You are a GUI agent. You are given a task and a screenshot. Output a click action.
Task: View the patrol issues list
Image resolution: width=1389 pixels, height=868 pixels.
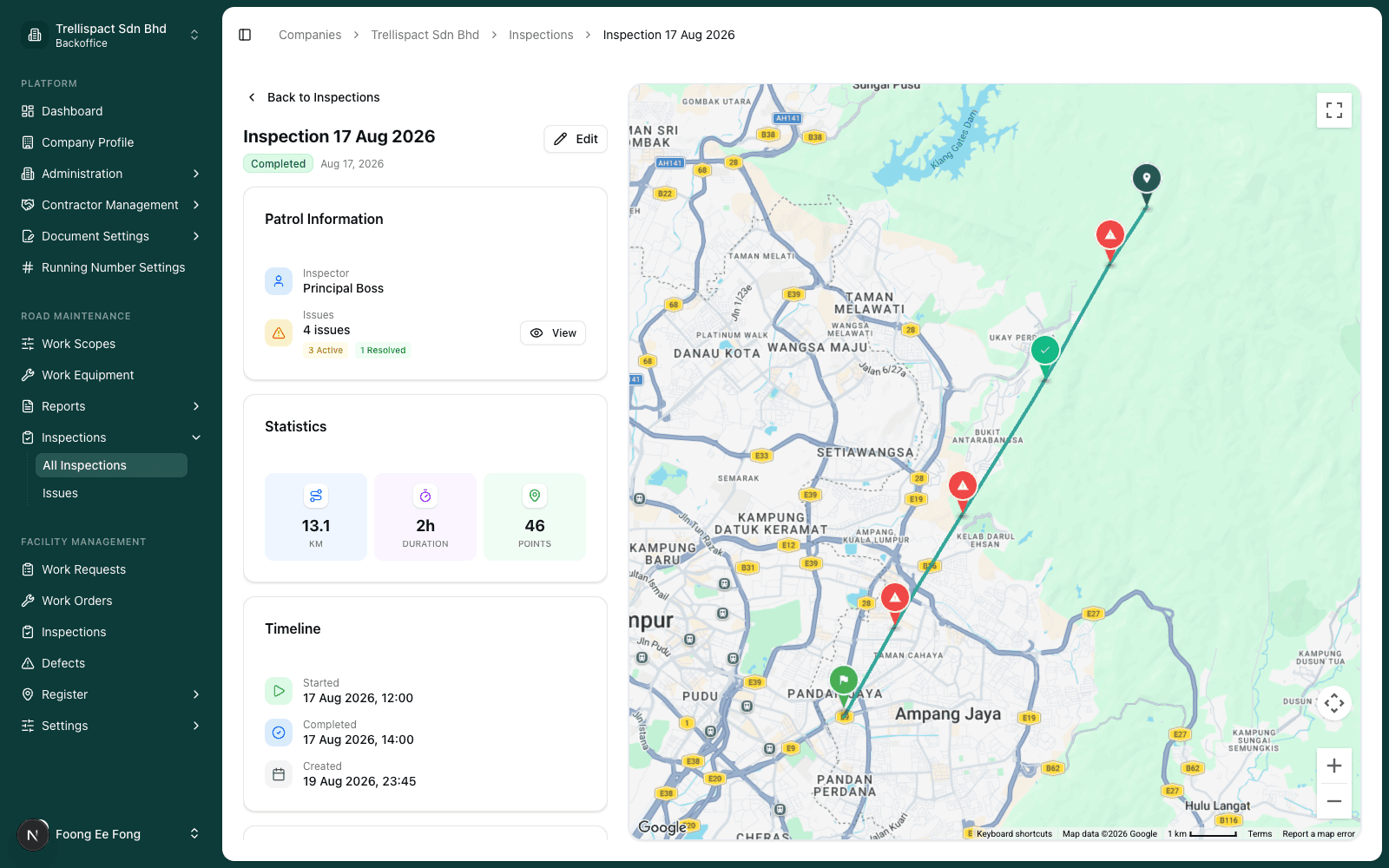[x=553, y=333]
